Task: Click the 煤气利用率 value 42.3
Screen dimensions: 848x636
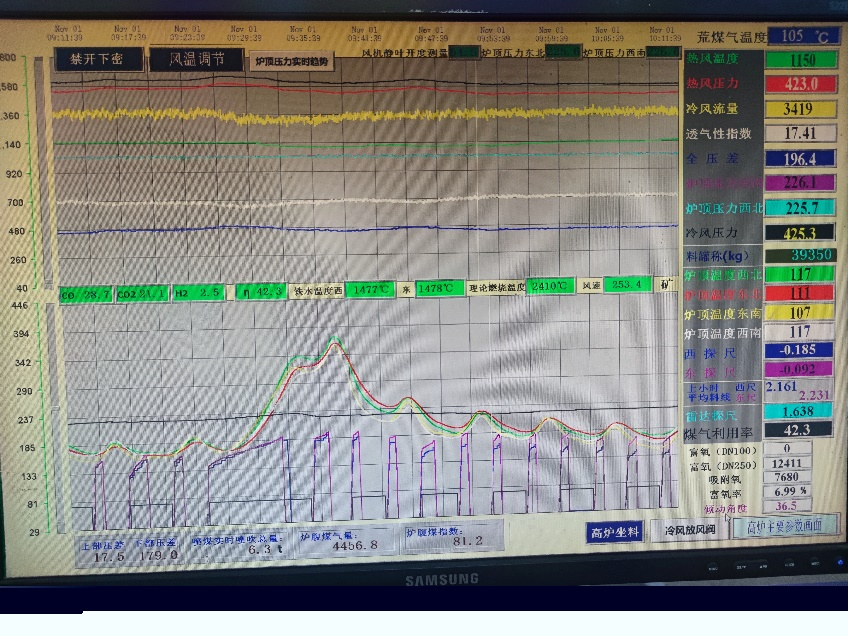Action: click(x=799, y=429)
